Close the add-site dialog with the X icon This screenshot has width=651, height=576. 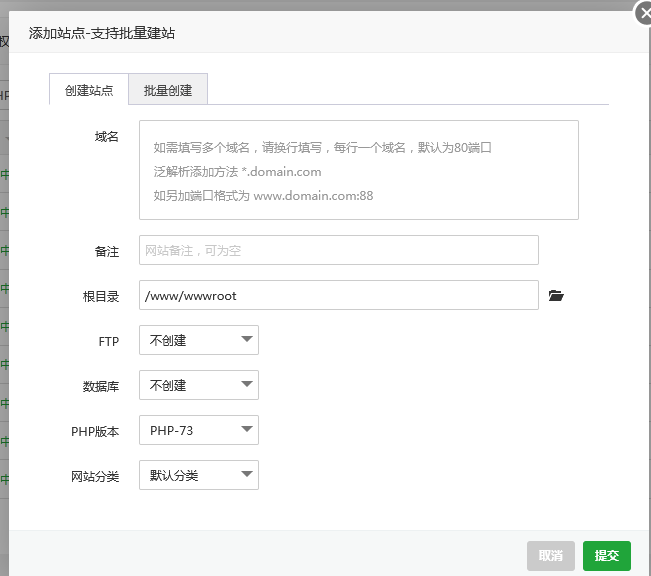pyautogui.click(x=643, y=13)
